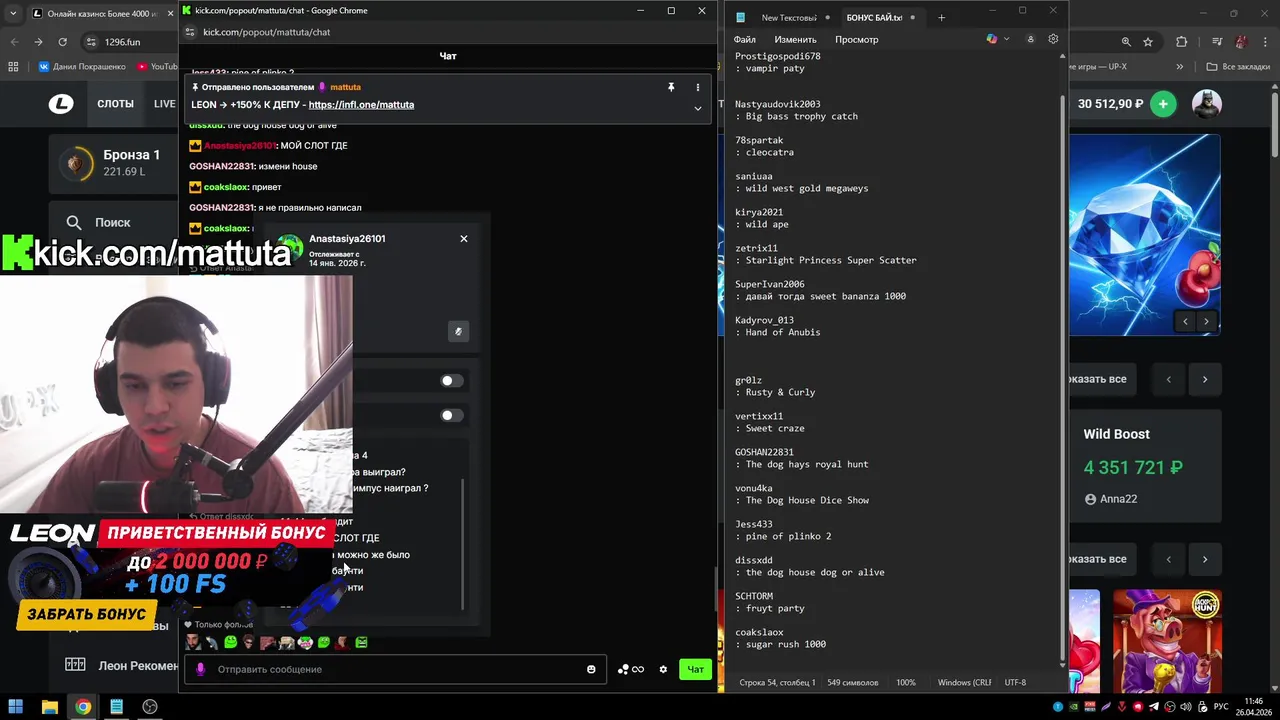The width and height of the screenshot is (1280, 720).
Task: Open the emoji picker in chat input
Action: pyautogui.click(x=591, y=669)
